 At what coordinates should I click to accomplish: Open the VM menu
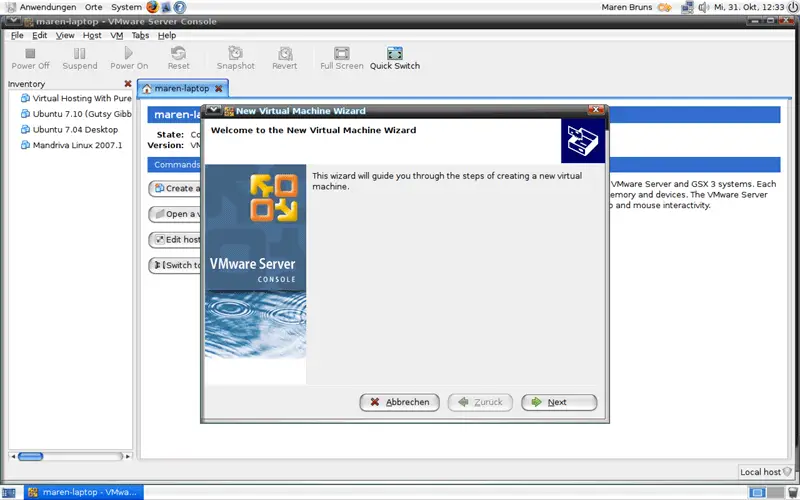(x=117, y=35)
